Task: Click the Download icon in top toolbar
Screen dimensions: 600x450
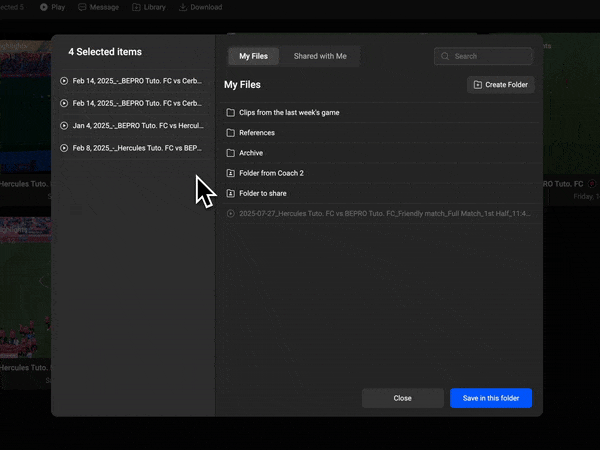Action: point(184,7)
